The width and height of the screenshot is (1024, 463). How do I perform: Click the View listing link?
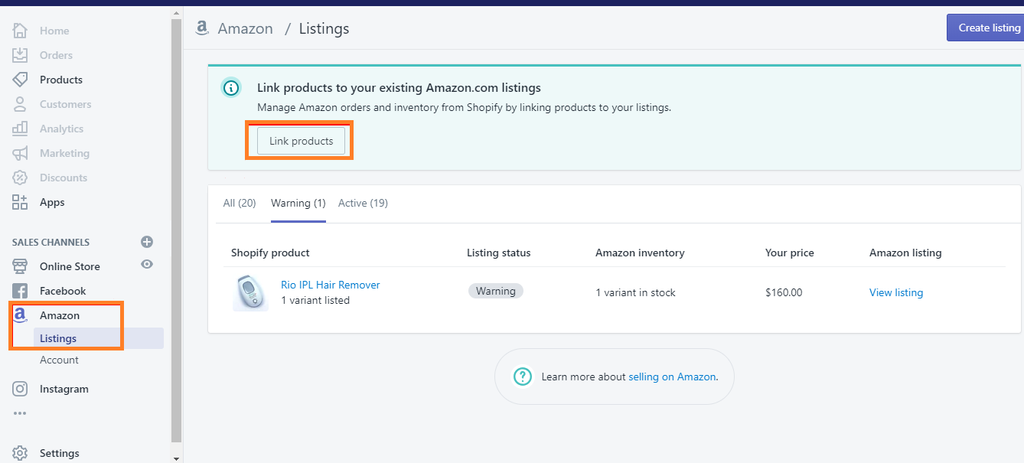896,293
